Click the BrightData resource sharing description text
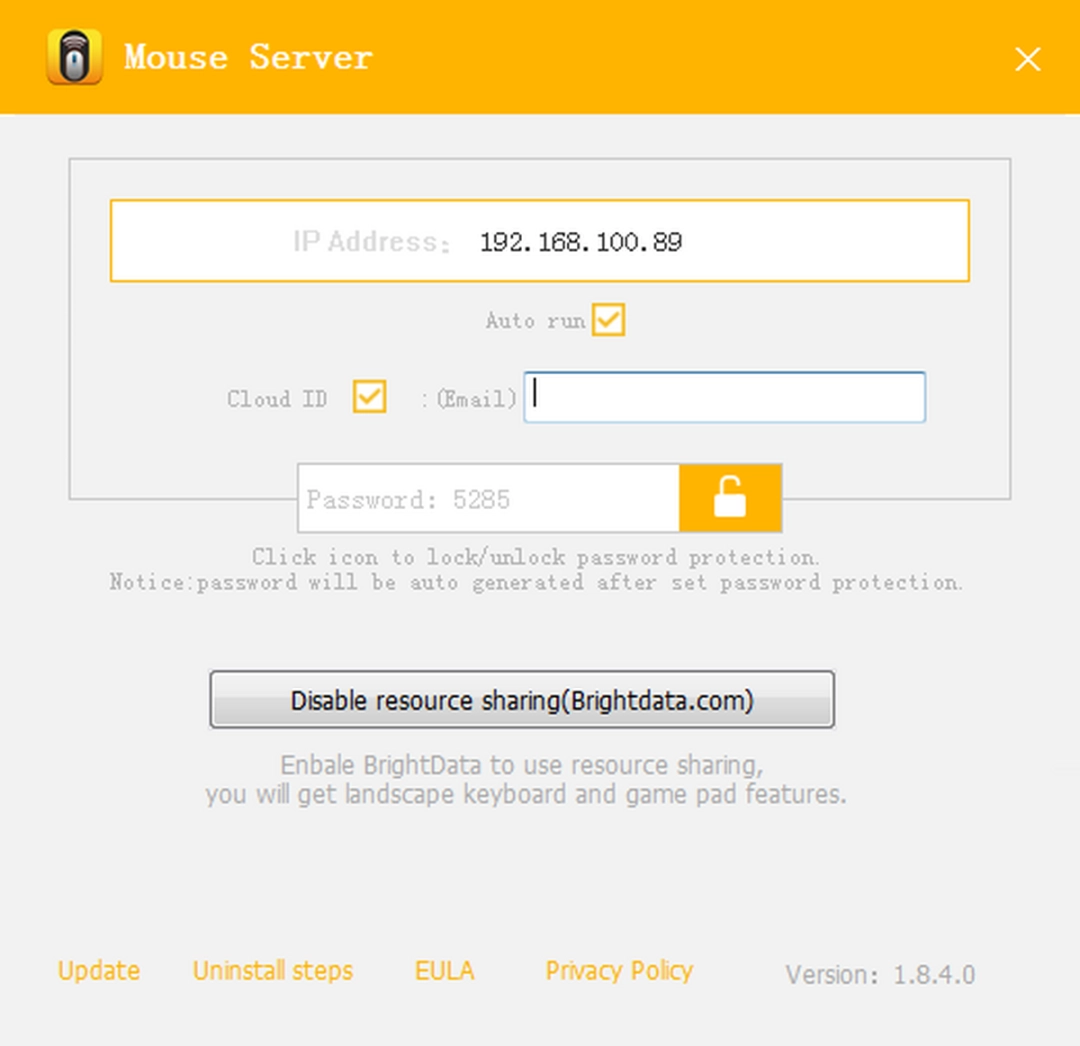 click(x=525, y=780)
